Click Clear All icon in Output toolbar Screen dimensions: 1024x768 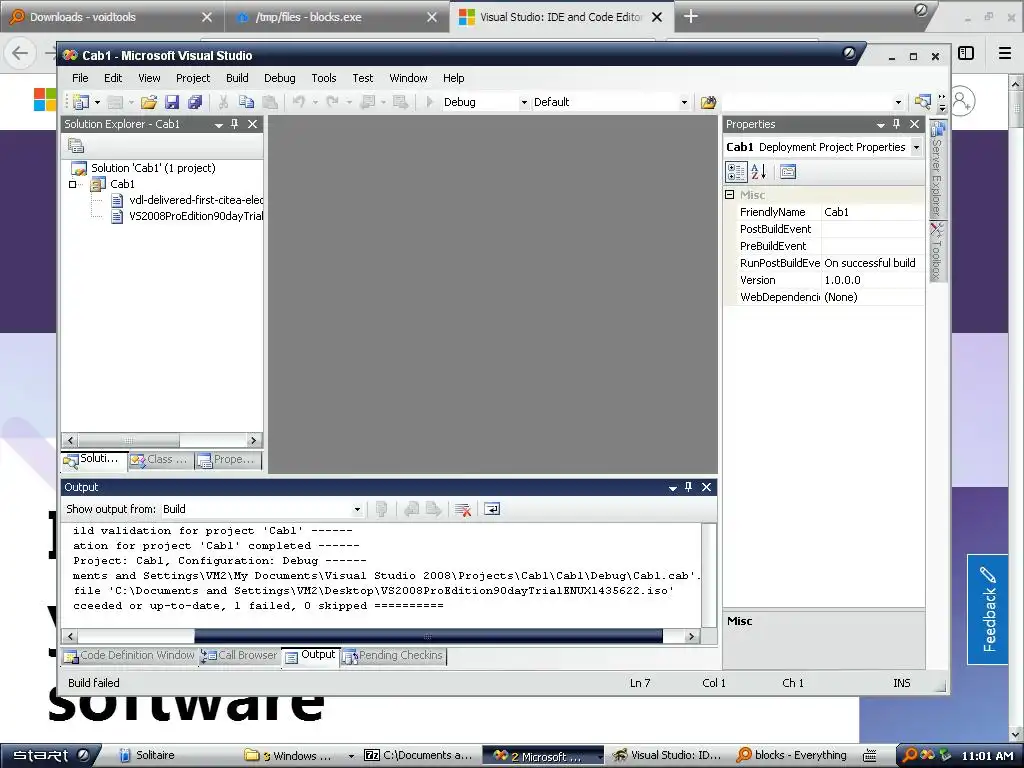(462, 509)
